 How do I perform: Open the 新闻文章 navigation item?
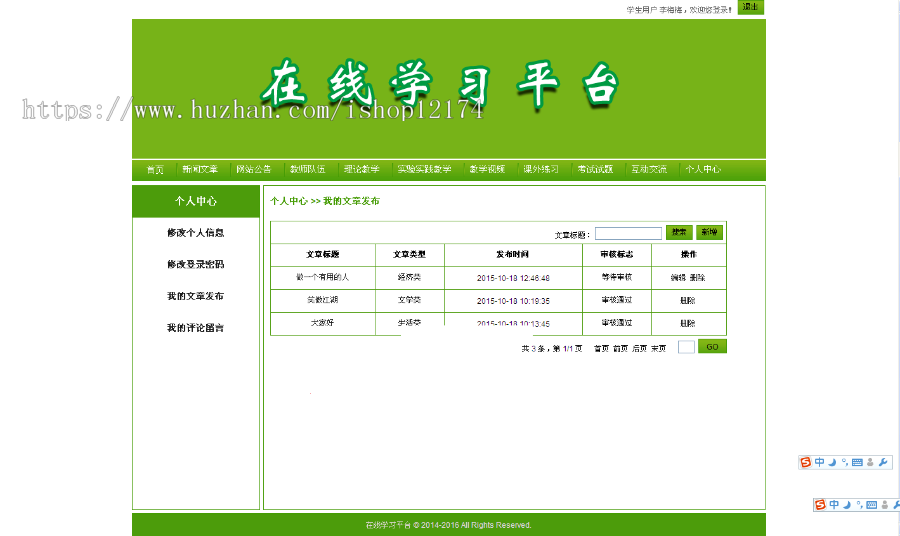[x=200, y=169]
